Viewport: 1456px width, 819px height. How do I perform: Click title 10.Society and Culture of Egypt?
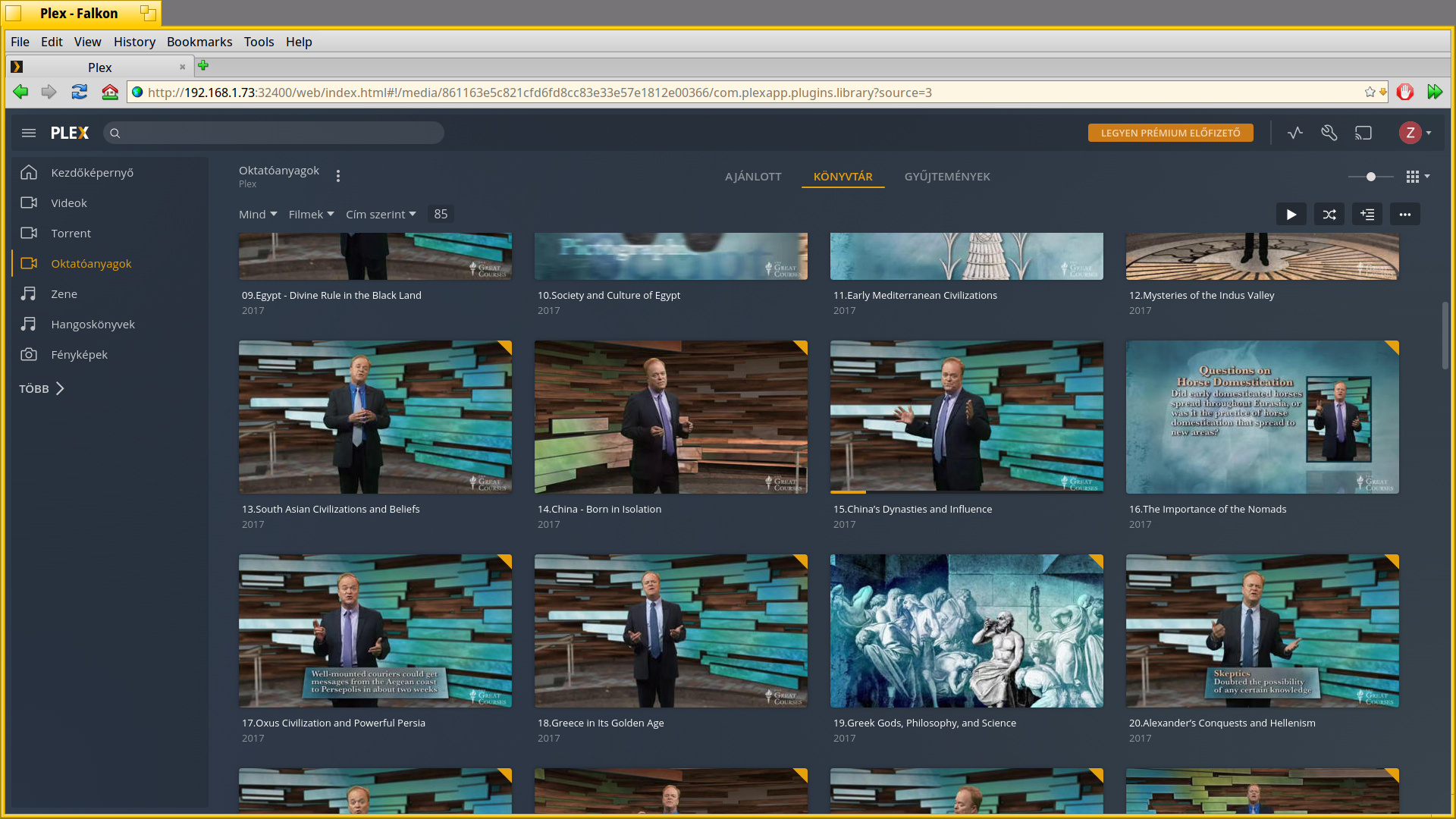click(x=609, y=295)
